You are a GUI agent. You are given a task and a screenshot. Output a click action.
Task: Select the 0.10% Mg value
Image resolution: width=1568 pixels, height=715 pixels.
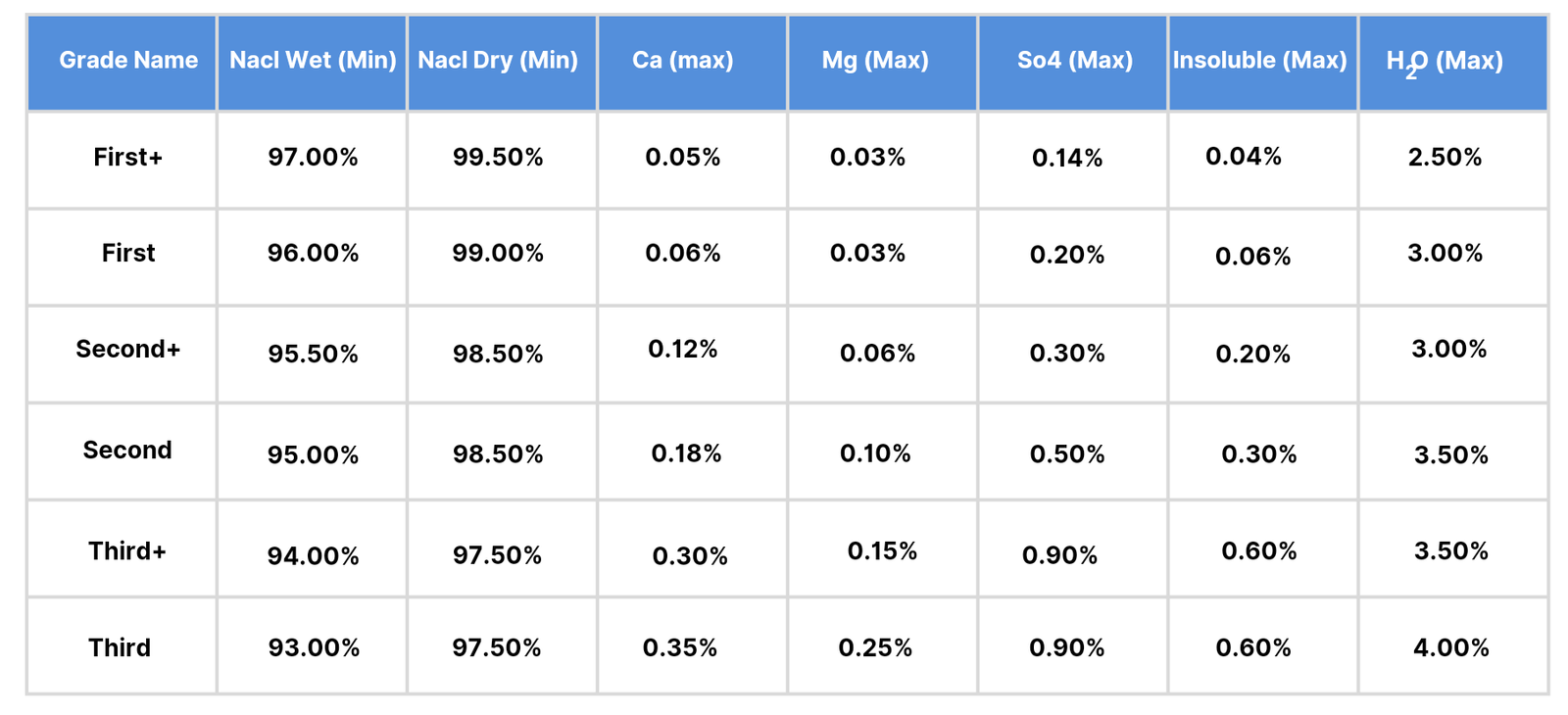click(875, 453)
